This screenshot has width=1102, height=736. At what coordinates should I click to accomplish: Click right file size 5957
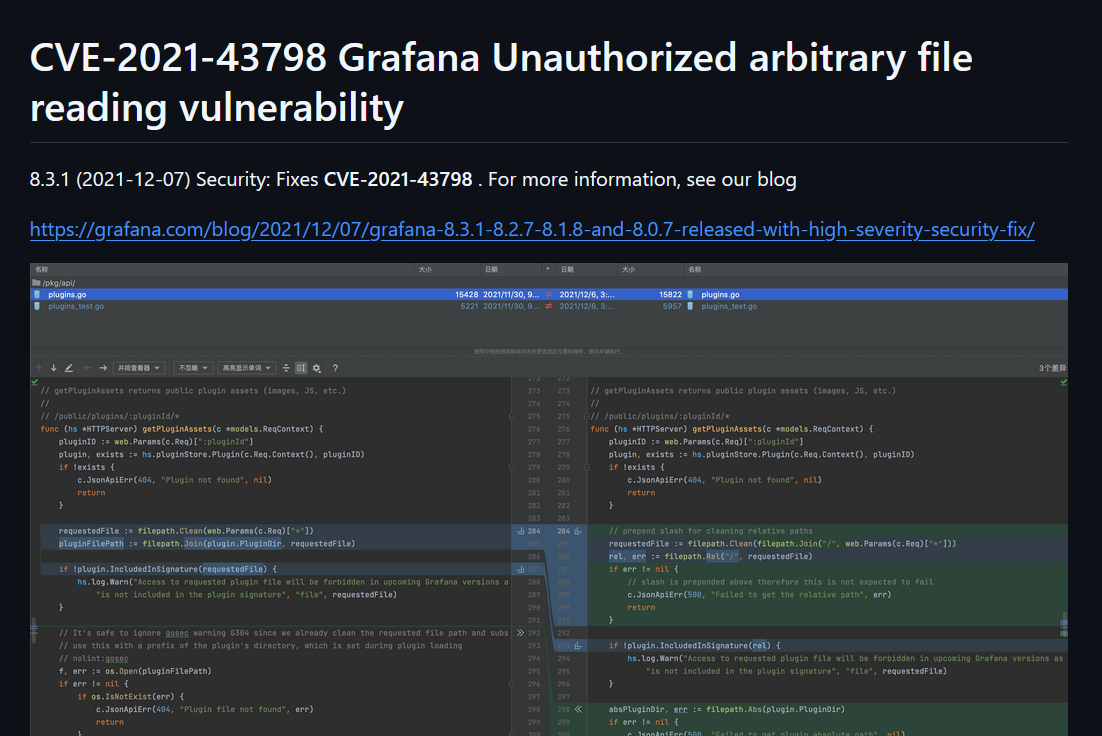tap(672, 306)
